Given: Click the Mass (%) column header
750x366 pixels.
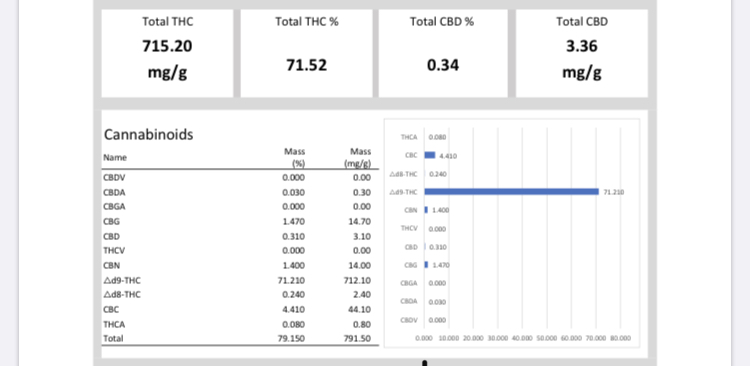Looking at the screenshot, I should [295, 157].
